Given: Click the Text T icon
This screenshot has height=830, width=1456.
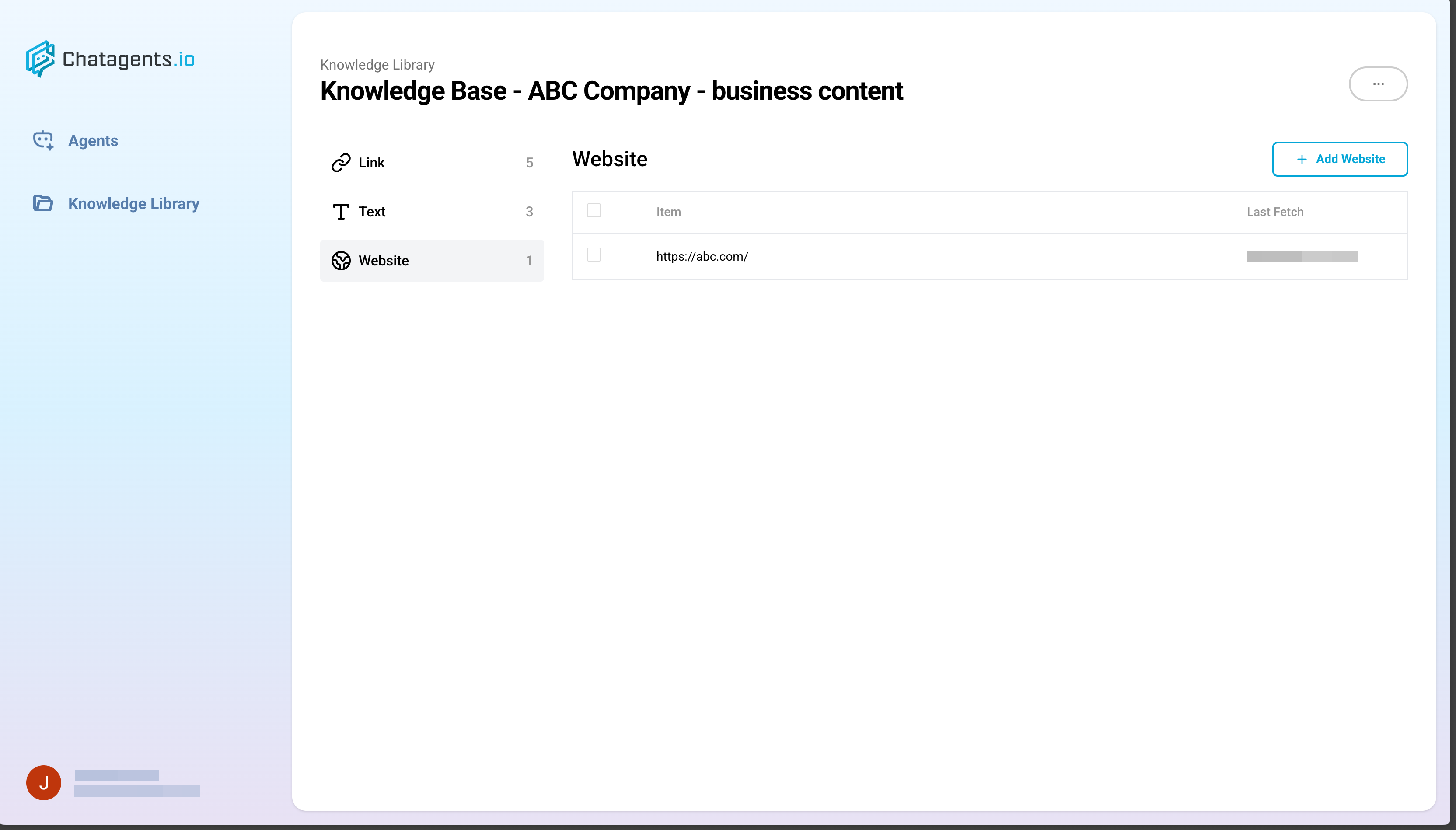Looking at the screenshot, I should [341, 212].
